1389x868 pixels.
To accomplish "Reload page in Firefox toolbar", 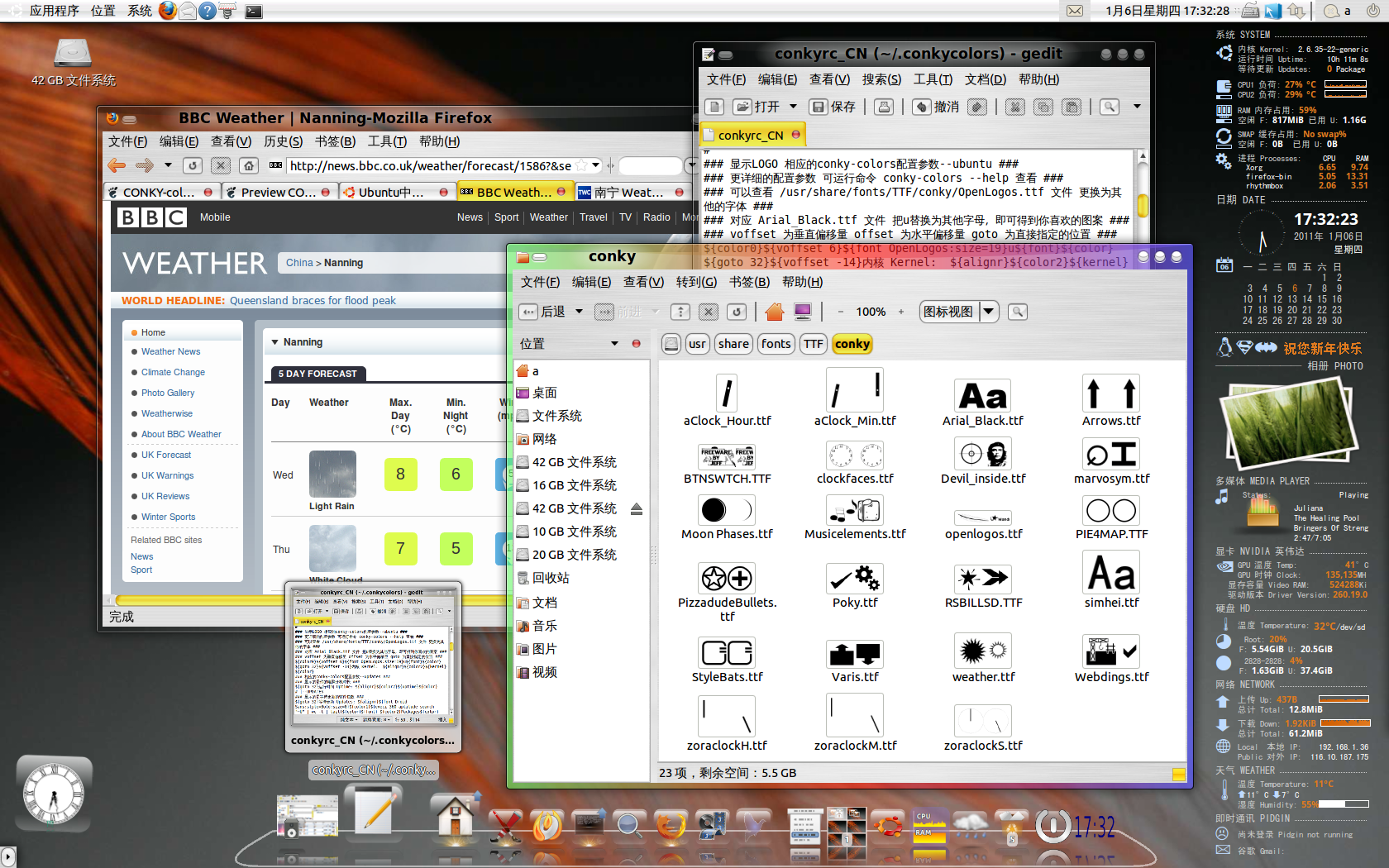I will (193, 165).
